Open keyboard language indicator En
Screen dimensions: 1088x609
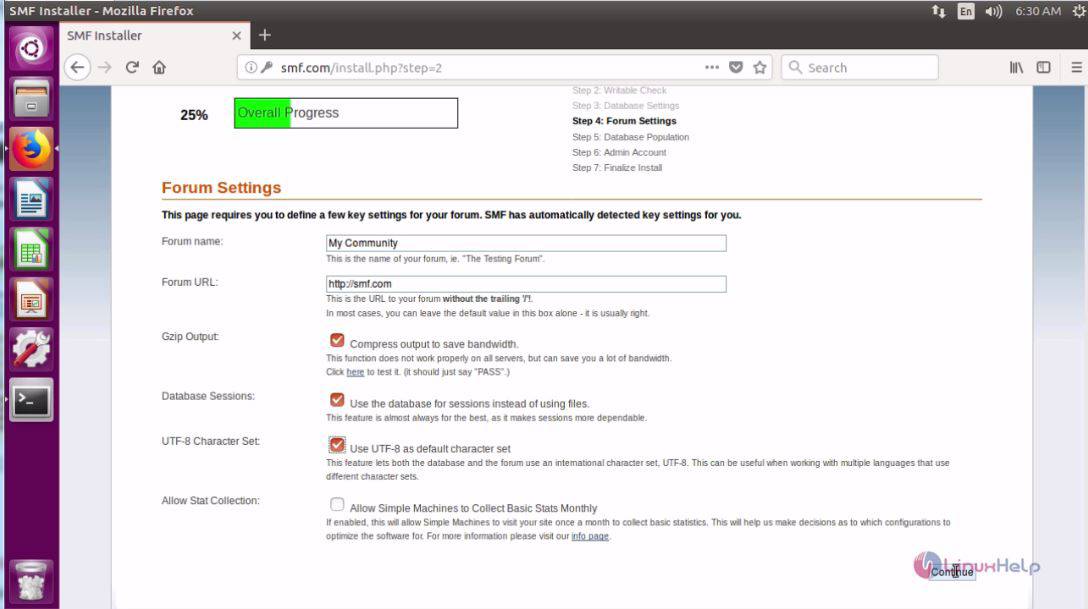(x=966, y=11)
